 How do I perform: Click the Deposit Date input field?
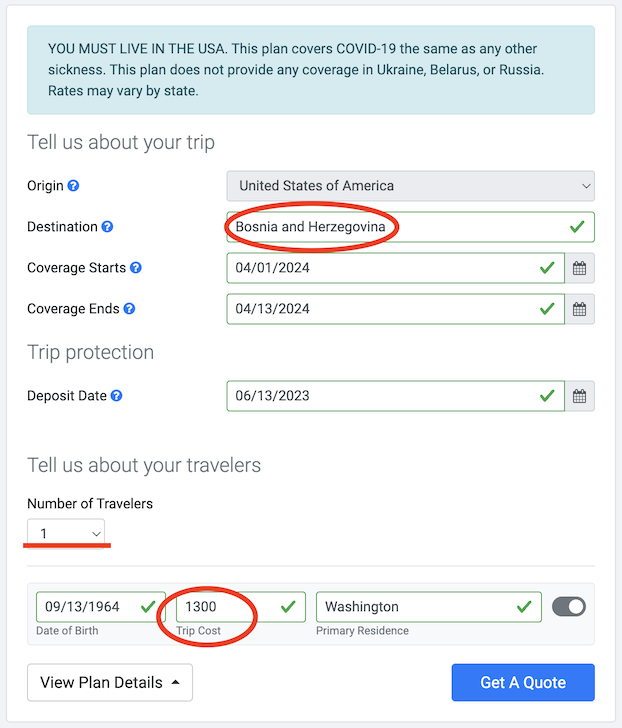click(x=395, y=396)
